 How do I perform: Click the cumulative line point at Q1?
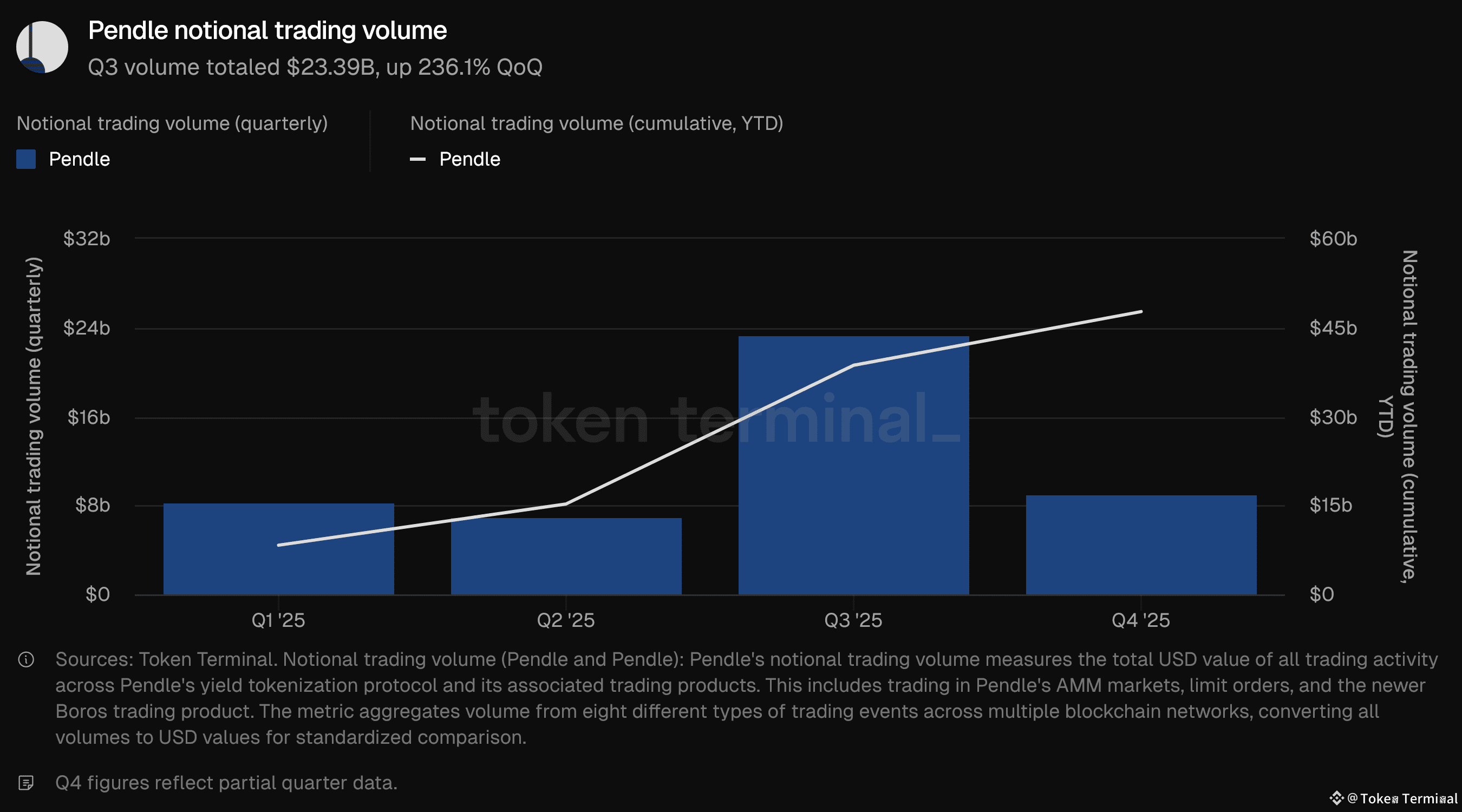[x=279, y=545]
